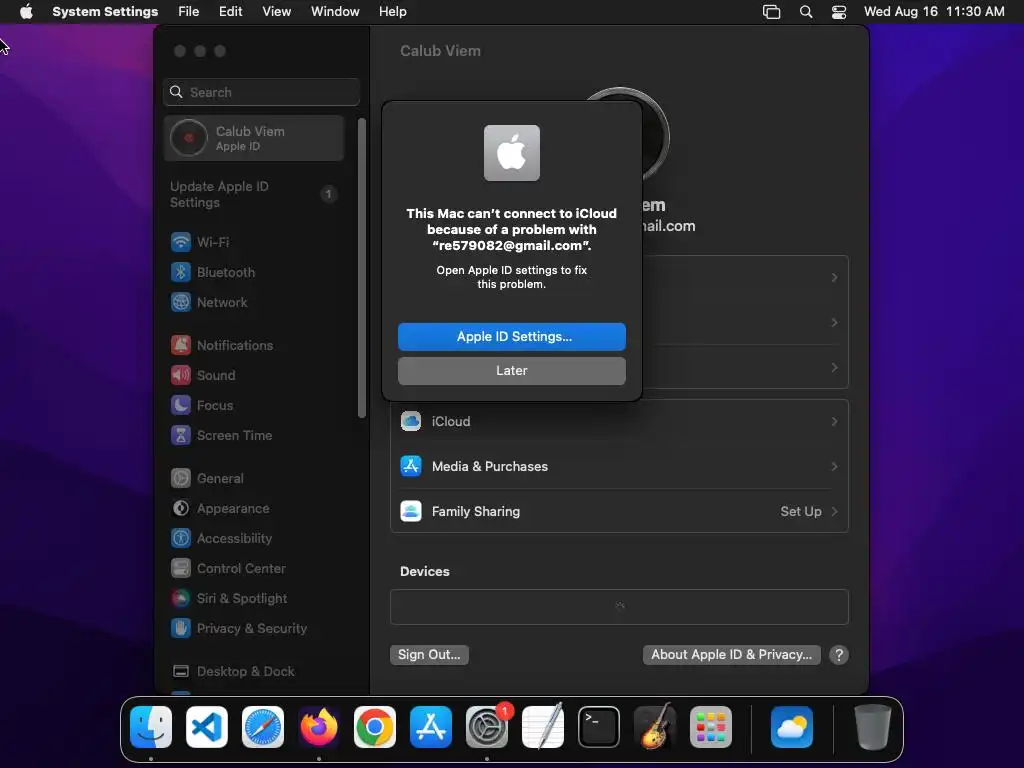Launch Firefox from the Dock
Image resolution: width=1024 pixels, height=768 pixels.
pyautogui.click(x=319, y=727)
